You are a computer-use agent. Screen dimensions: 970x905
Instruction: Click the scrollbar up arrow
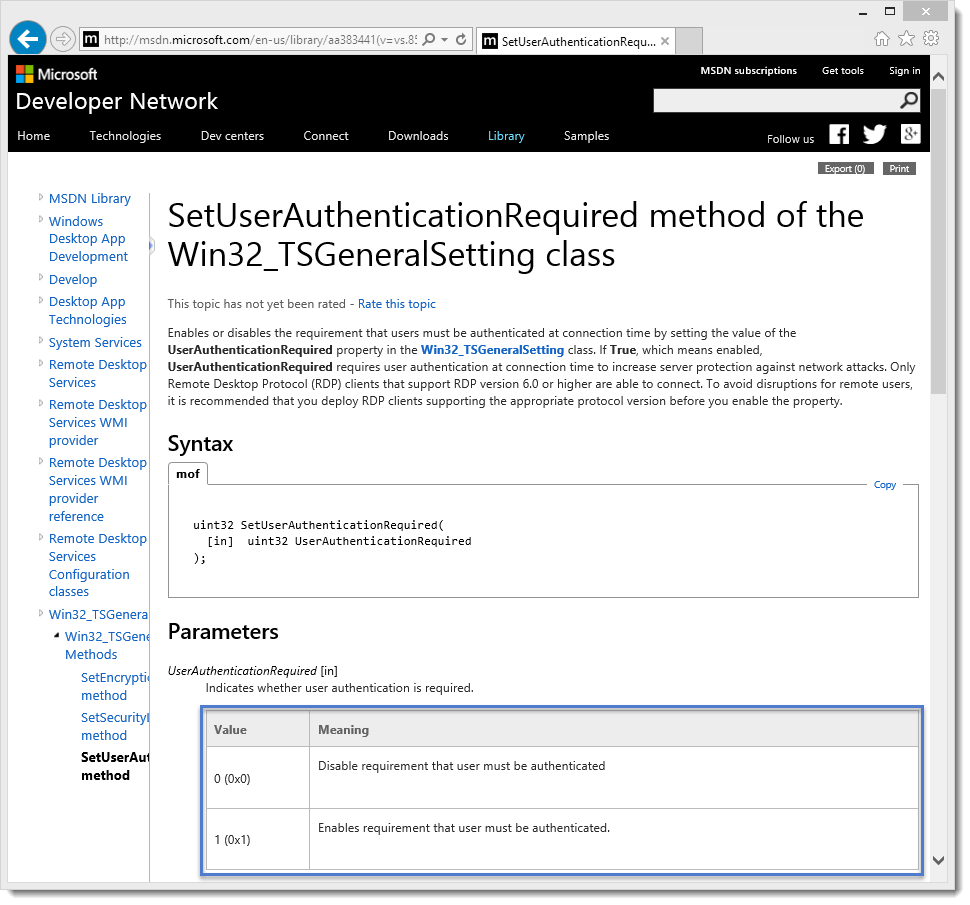pos(938,77)
